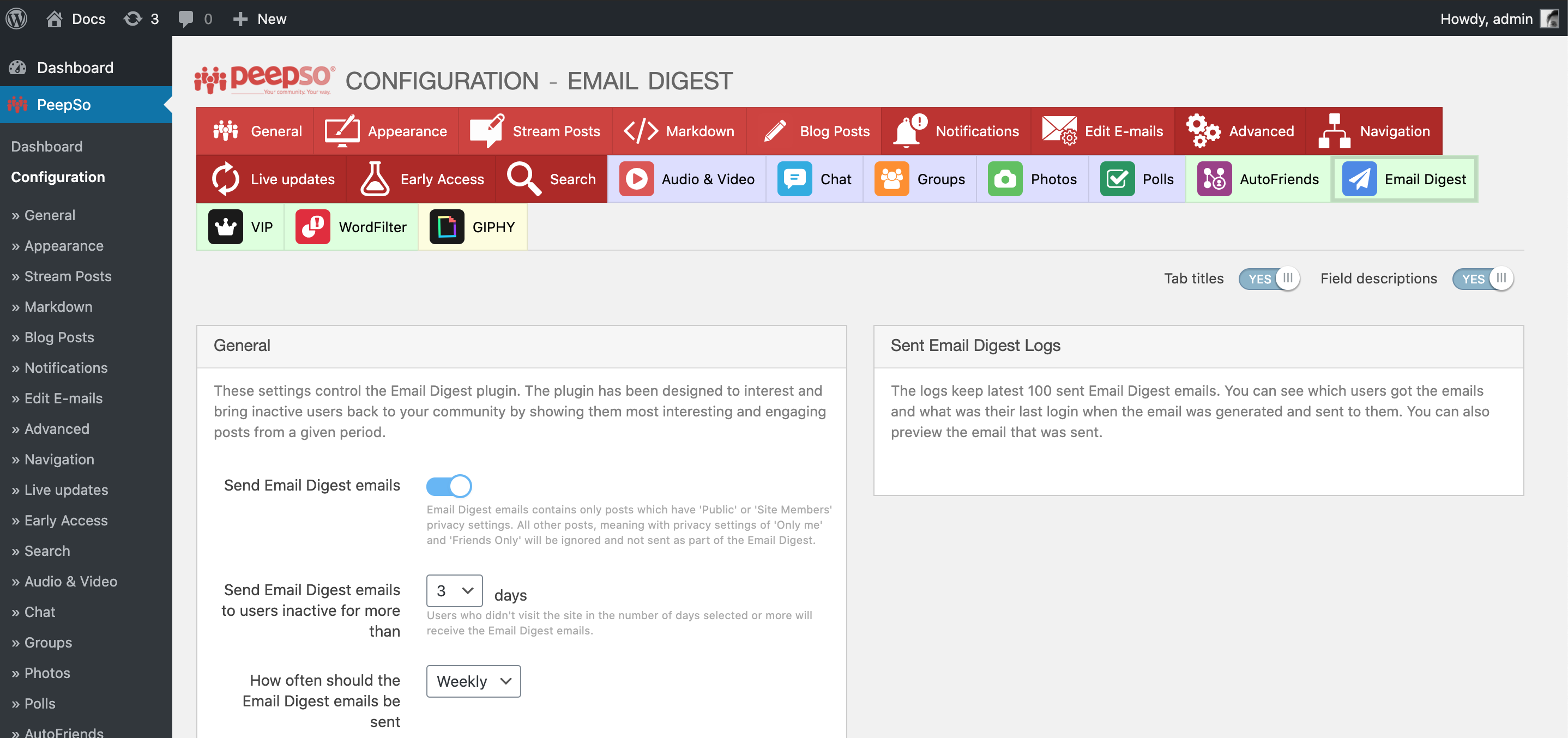Open » General sidebar link
The width and height of the screenshot is (1568, 738).
click(x=43, y=215)
